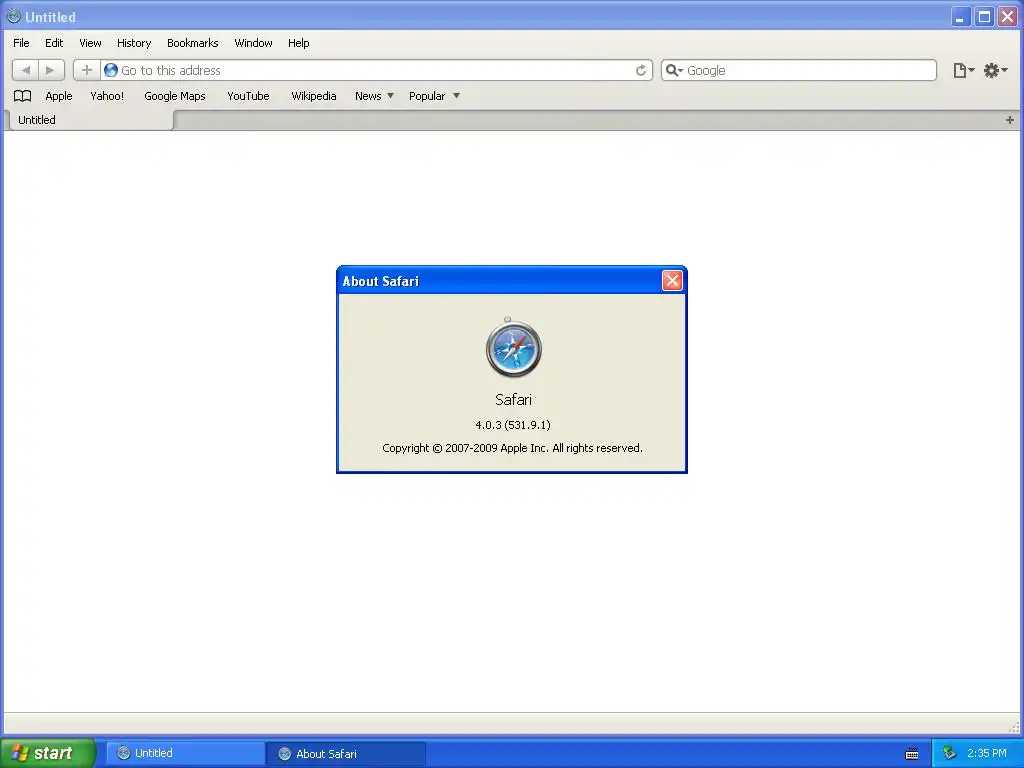
Task: Click the copyright notice text
Action: [513, 448]
